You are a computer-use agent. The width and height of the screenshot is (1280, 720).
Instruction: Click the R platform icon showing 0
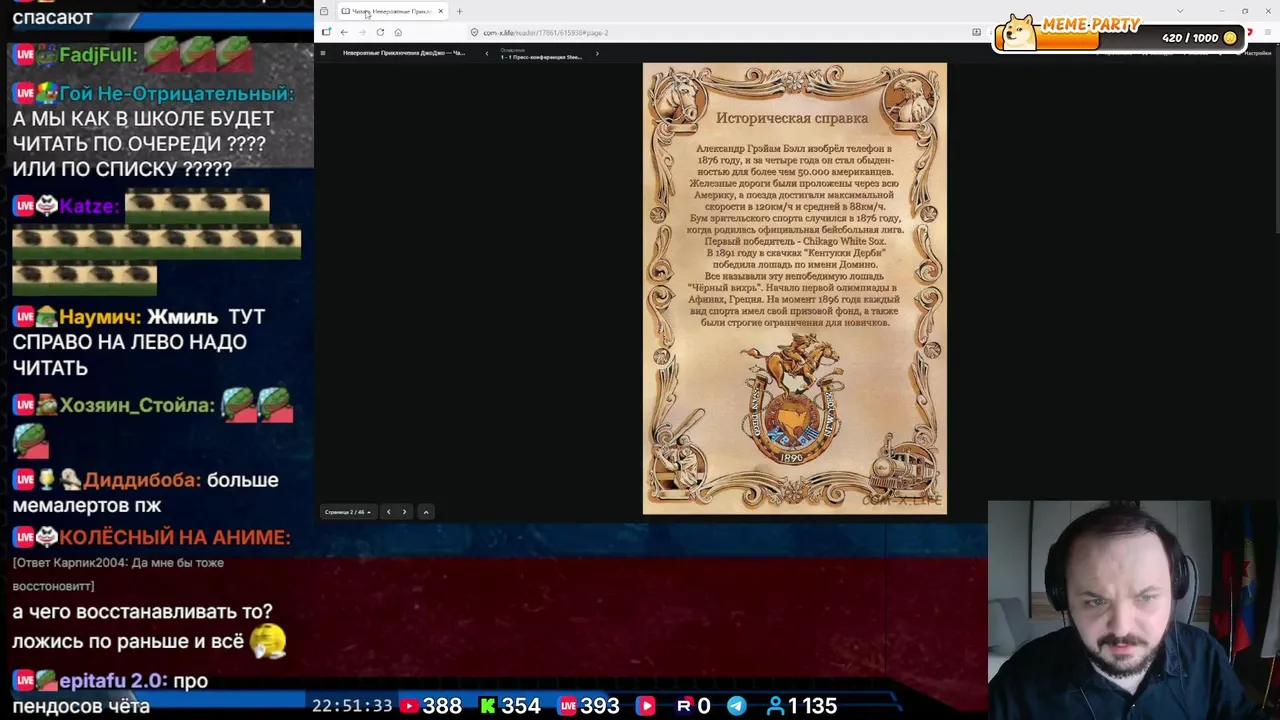(684, 706)
